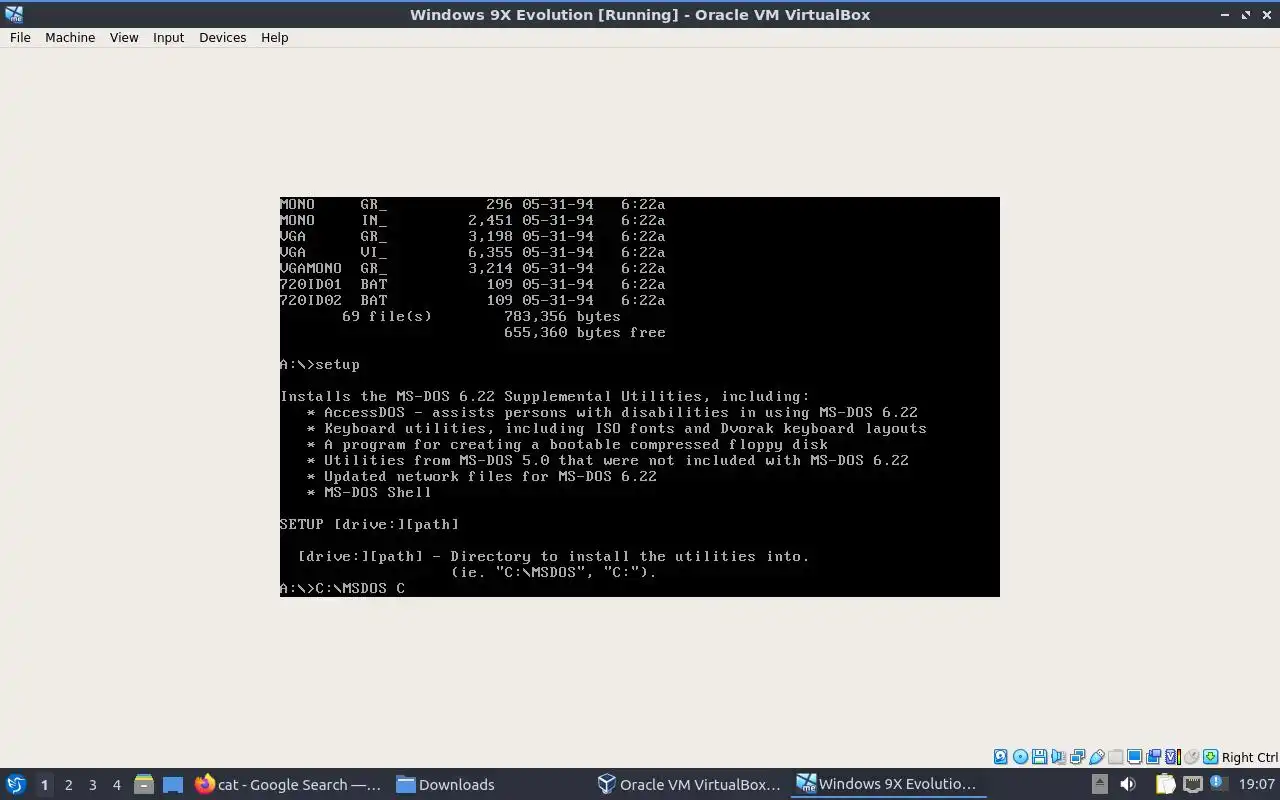1280x800 pixels.
Task: Click the display status icon
Action: pos(1134,757)
